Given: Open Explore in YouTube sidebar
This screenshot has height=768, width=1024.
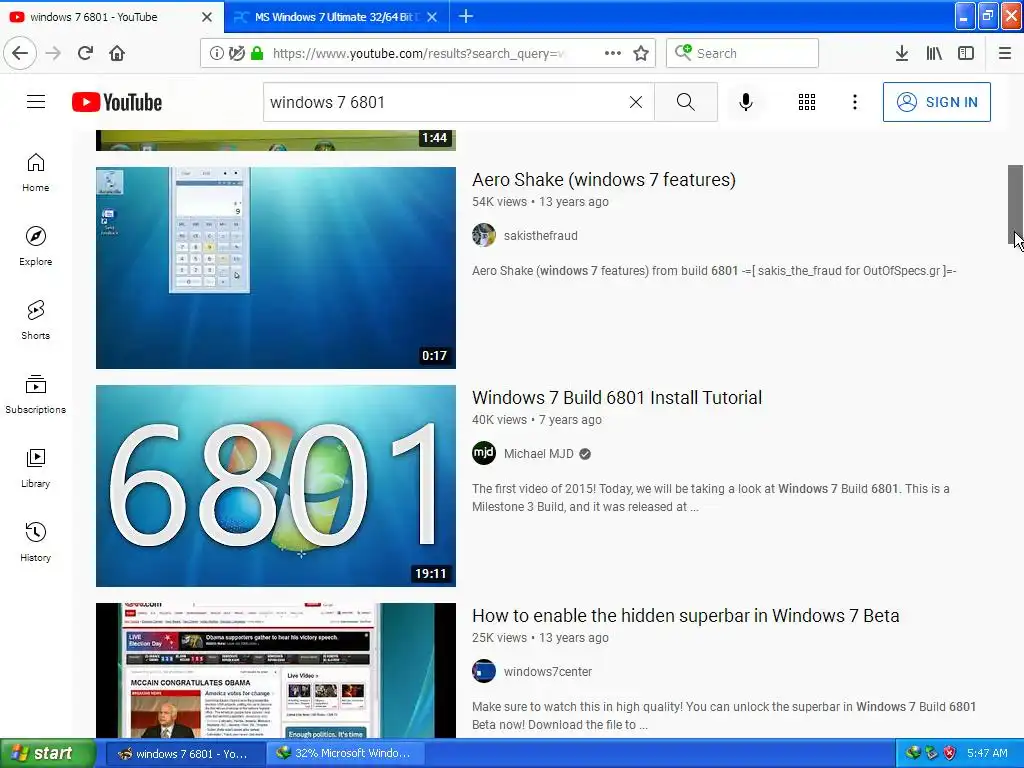Looking at the screenshot, I should tap(36, 246).
